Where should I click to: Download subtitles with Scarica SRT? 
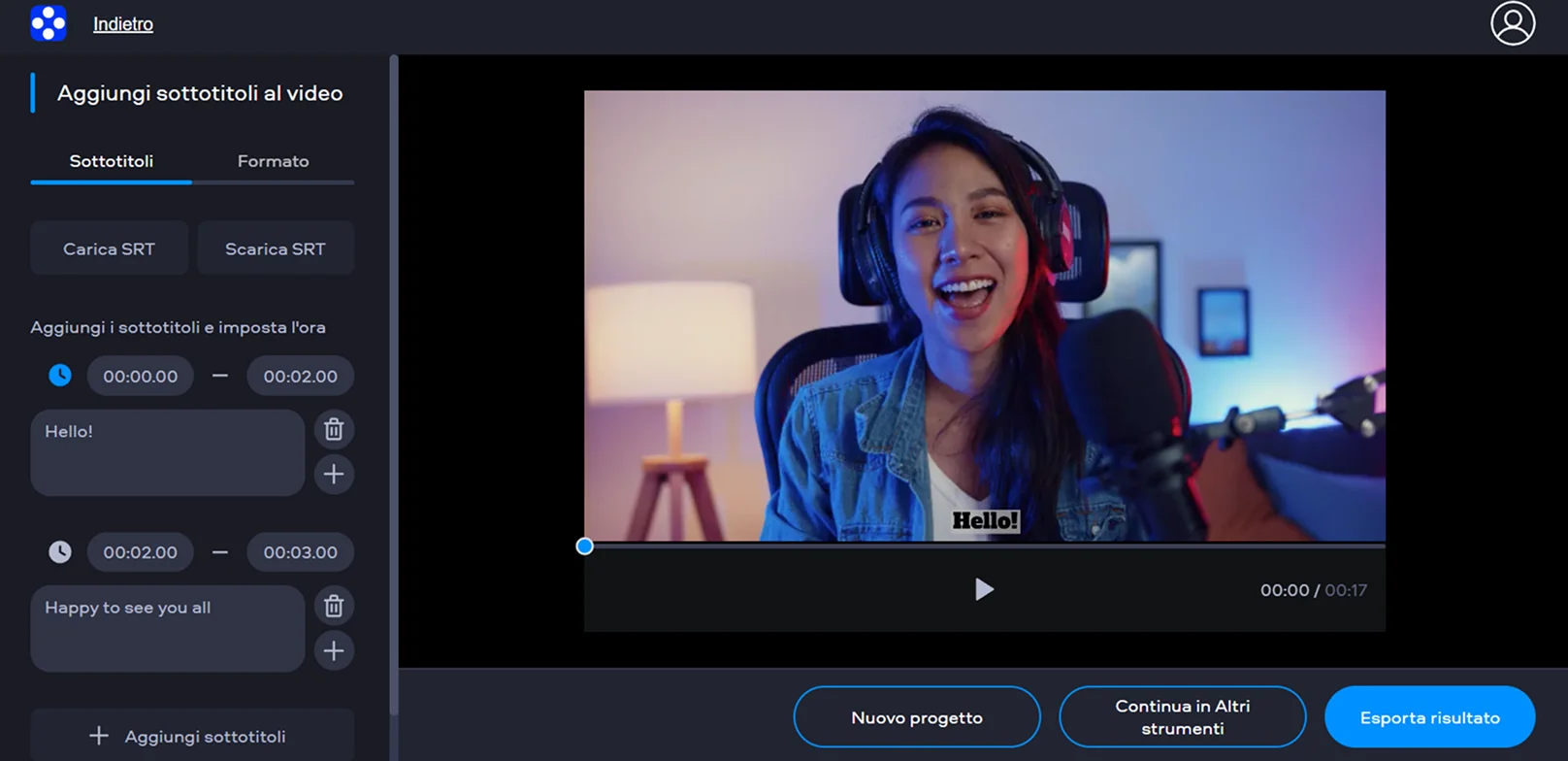coord(276,248)
